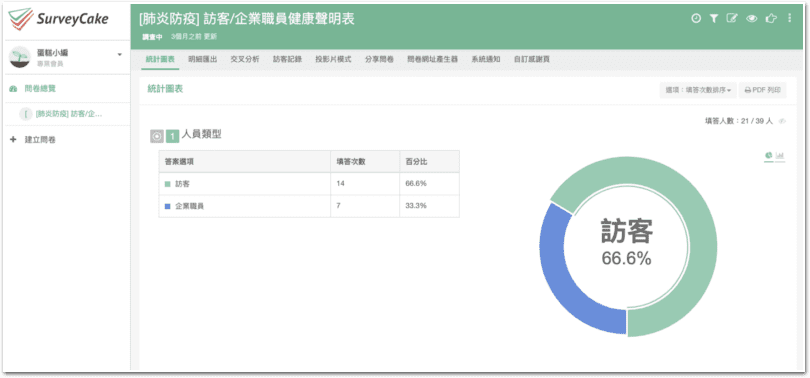The width and height of the screenshot is (810, 378).
Task: Expand the account dropdown arrow beside 蛋糕小編
Action: tap(120, 54)
